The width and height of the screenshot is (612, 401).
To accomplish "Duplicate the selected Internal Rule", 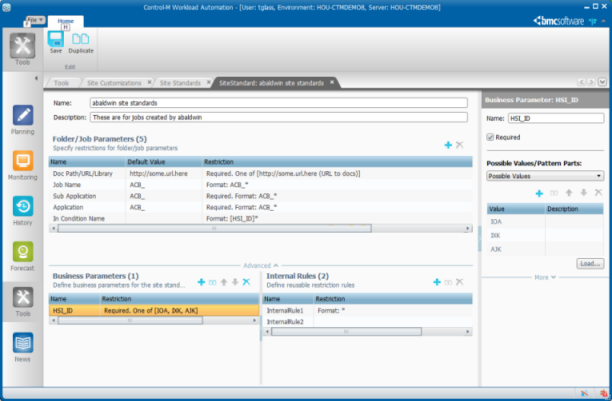I will (x=448, y=282).
